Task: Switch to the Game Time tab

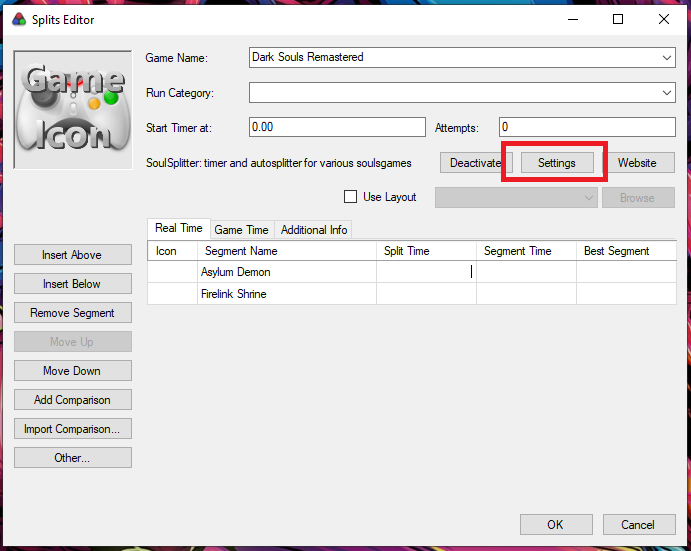Action: click(241, 230)
